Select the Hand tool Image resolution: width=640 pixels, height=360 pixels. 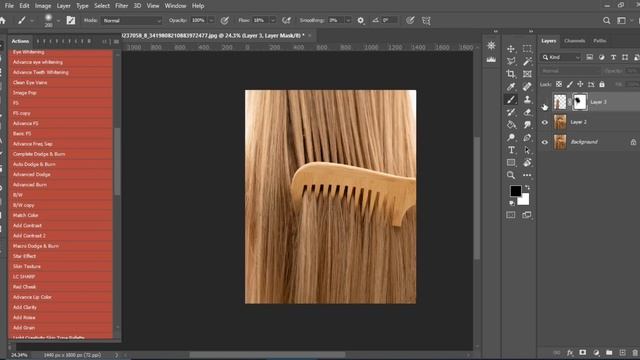(x=527, y=162)
